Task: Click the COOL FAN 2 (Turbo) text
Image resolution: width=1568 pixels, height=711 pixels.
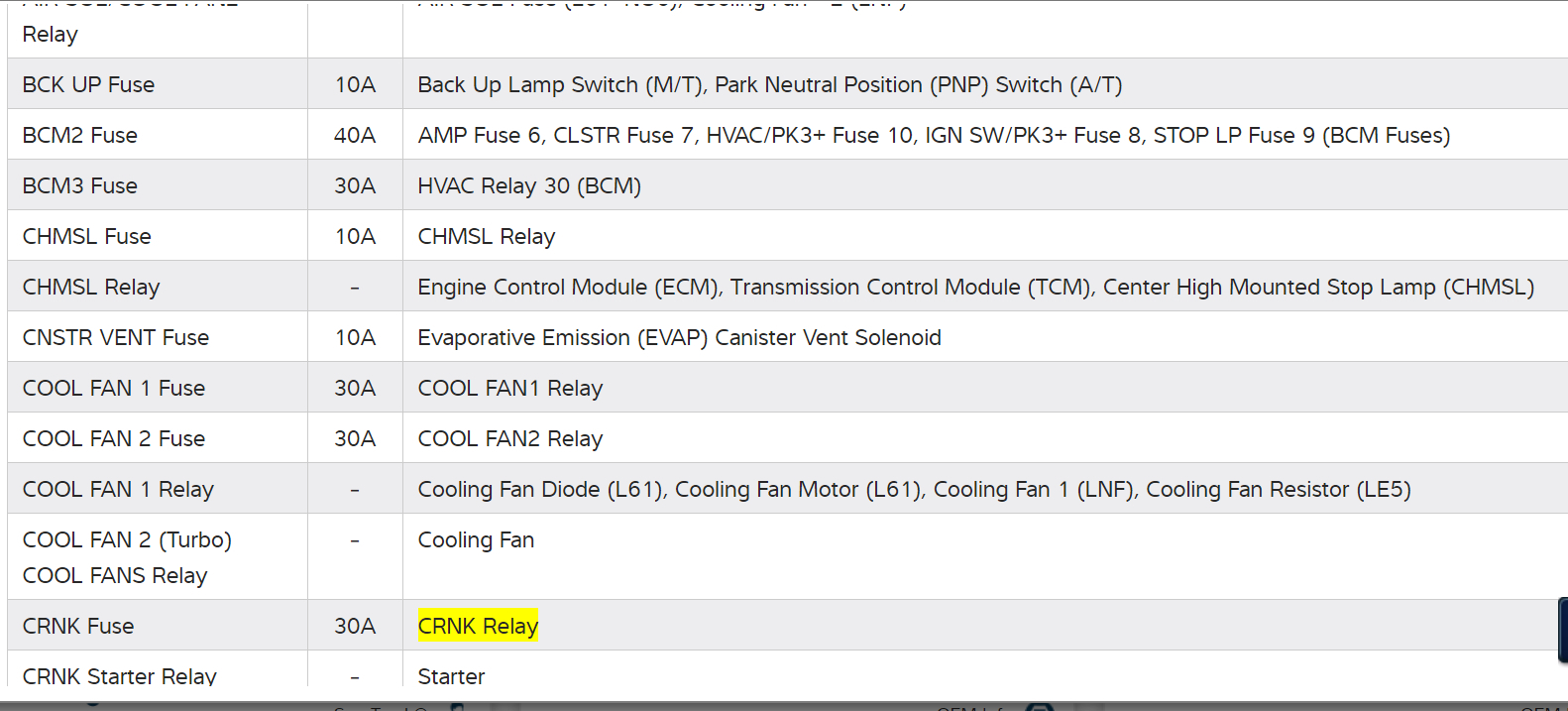Action: [x=127, y=539]
